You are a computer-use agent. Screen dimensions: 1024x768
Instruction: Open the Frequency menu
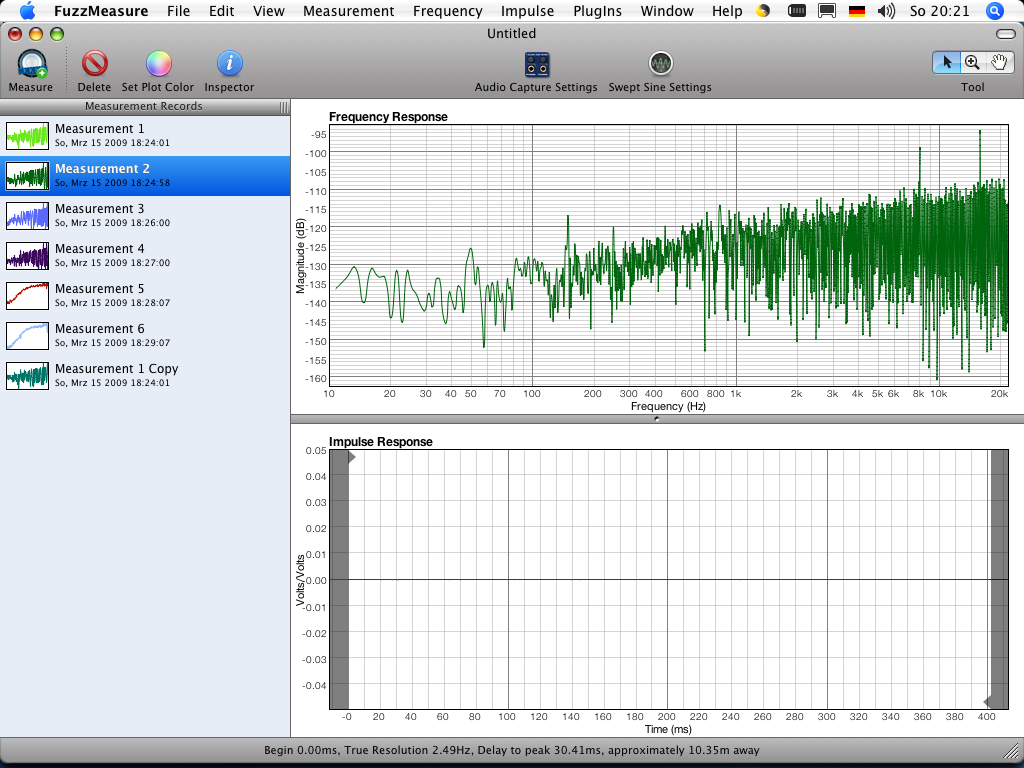point(447,11)
